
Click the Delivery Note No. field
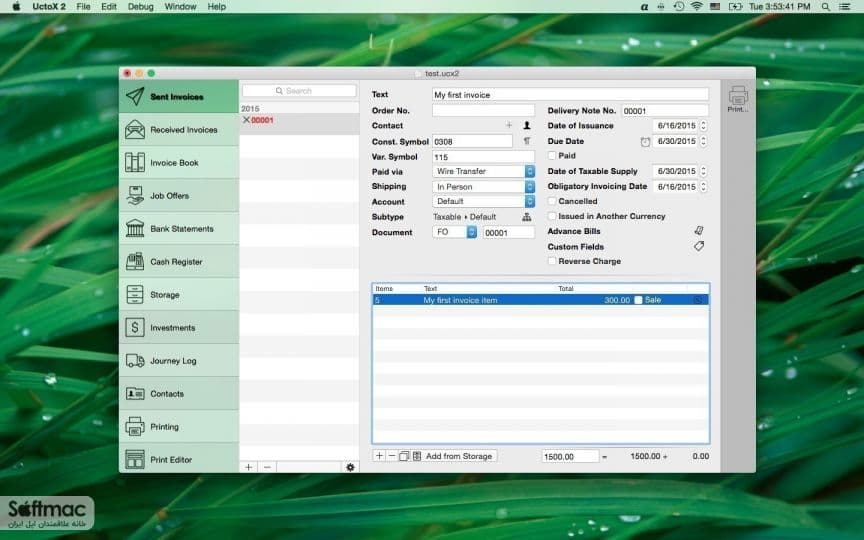pos(665,111)
